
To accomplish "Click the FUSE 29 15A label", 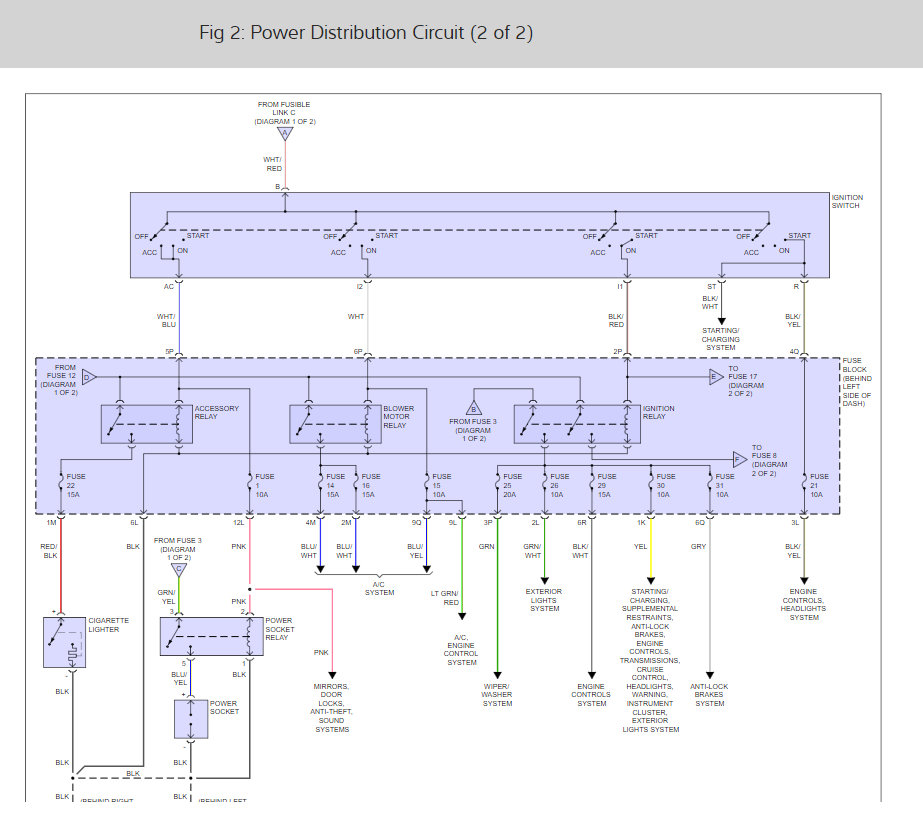I will [607, 486].
